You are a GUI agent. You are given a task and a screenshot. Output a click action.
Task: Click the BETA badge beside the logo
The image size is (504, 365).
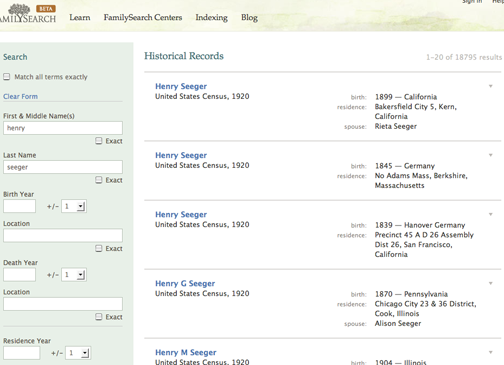pos(46,9)
